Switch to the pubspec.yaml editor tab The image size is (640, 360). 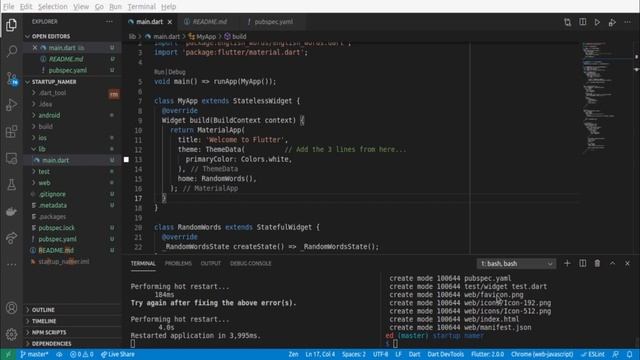[x=273, y=22]
